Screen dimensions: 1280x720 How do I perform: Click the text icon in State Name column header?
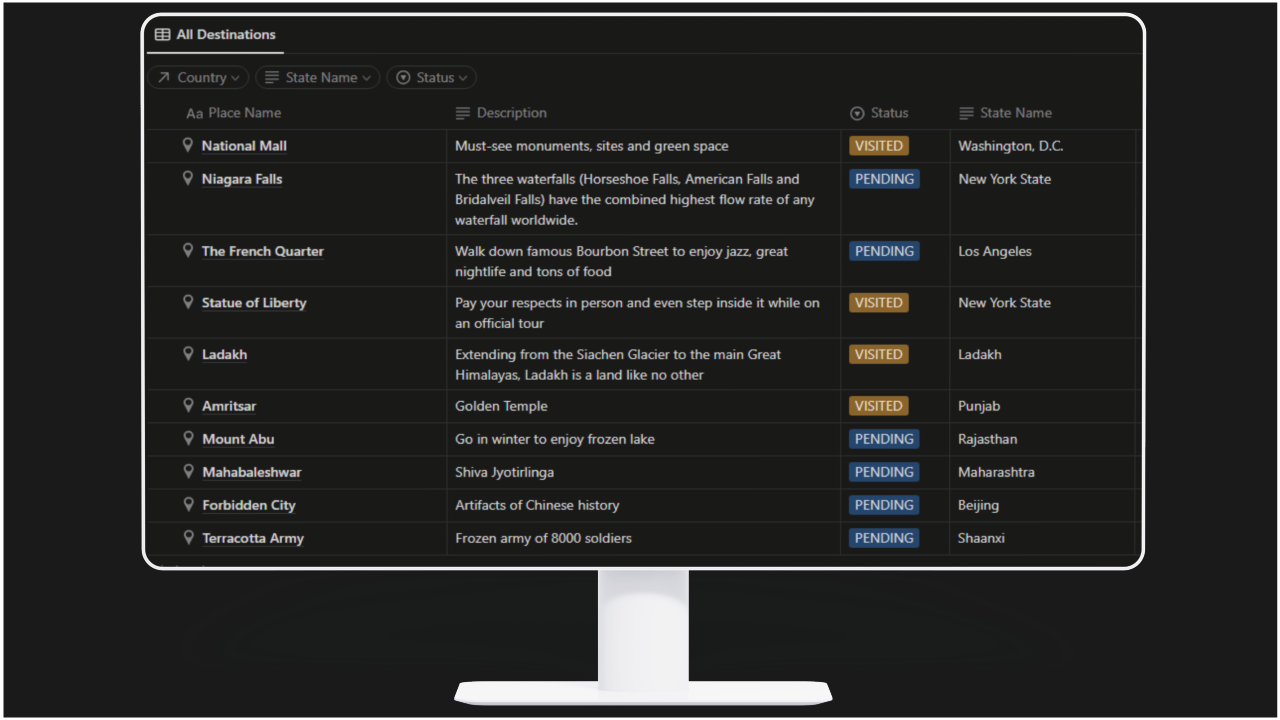click(x=966, y=113)
